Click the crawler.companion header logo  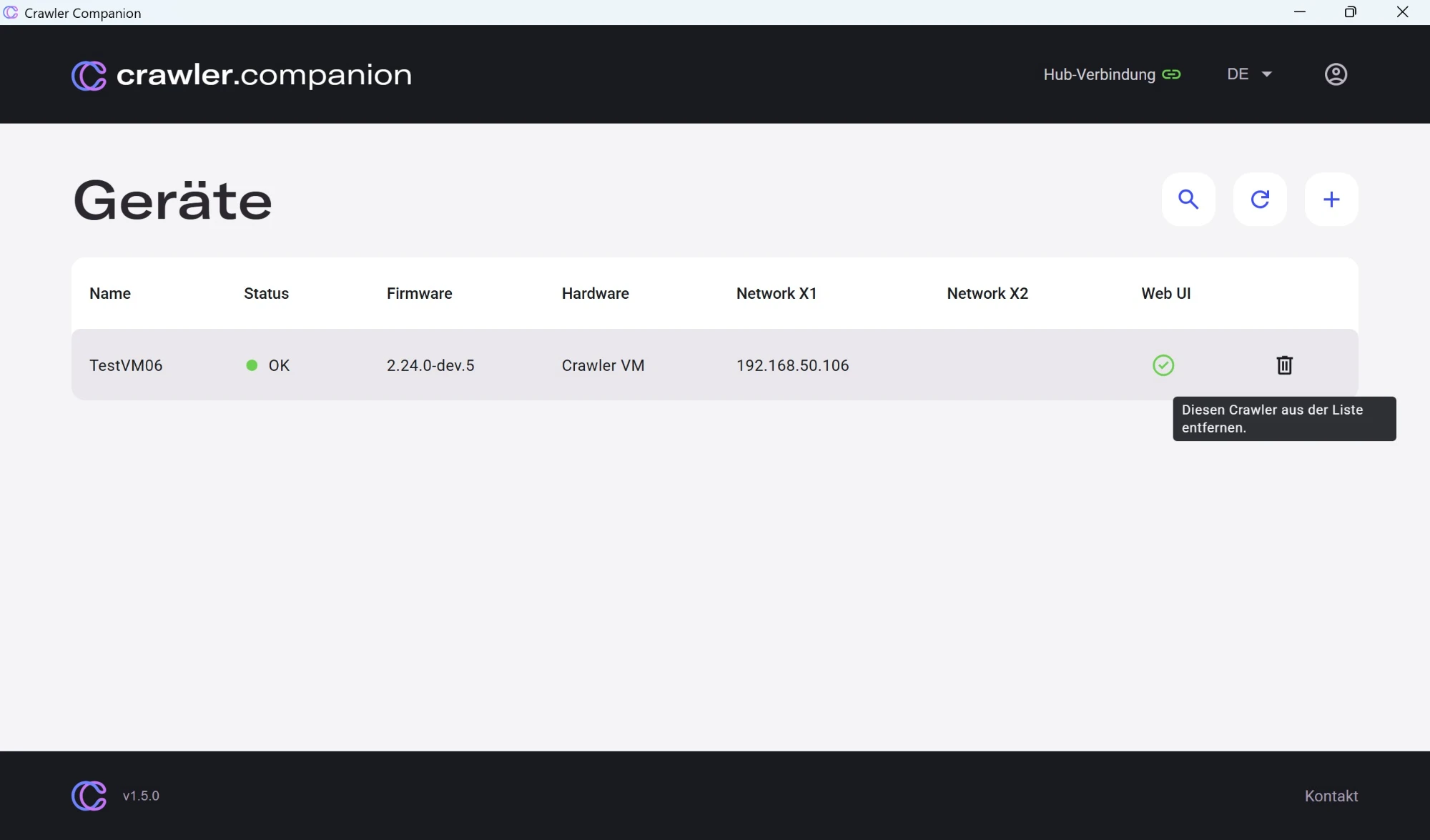click(x=242, y=75)
